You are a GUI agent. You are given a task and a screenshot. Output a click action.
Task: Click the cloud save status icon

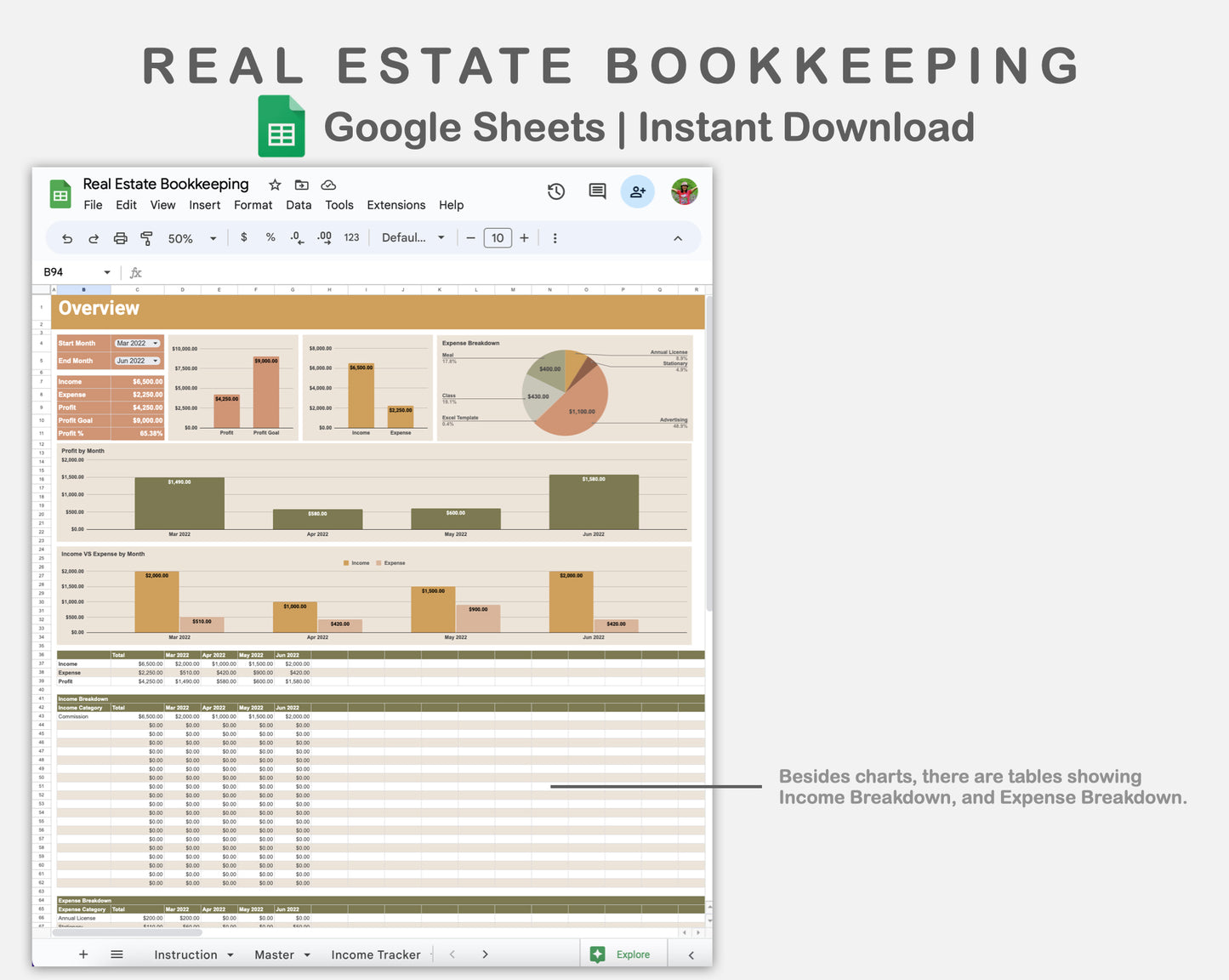pyautogui.click(x=328, y=185)
